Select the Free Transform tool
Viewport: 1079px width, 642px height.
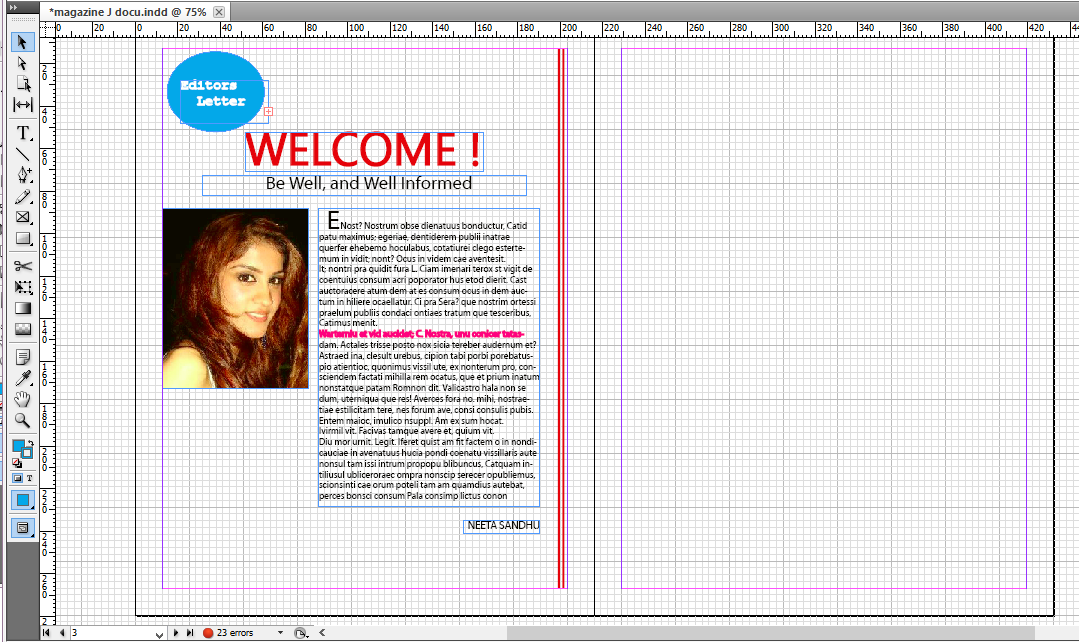coord(22,287)
